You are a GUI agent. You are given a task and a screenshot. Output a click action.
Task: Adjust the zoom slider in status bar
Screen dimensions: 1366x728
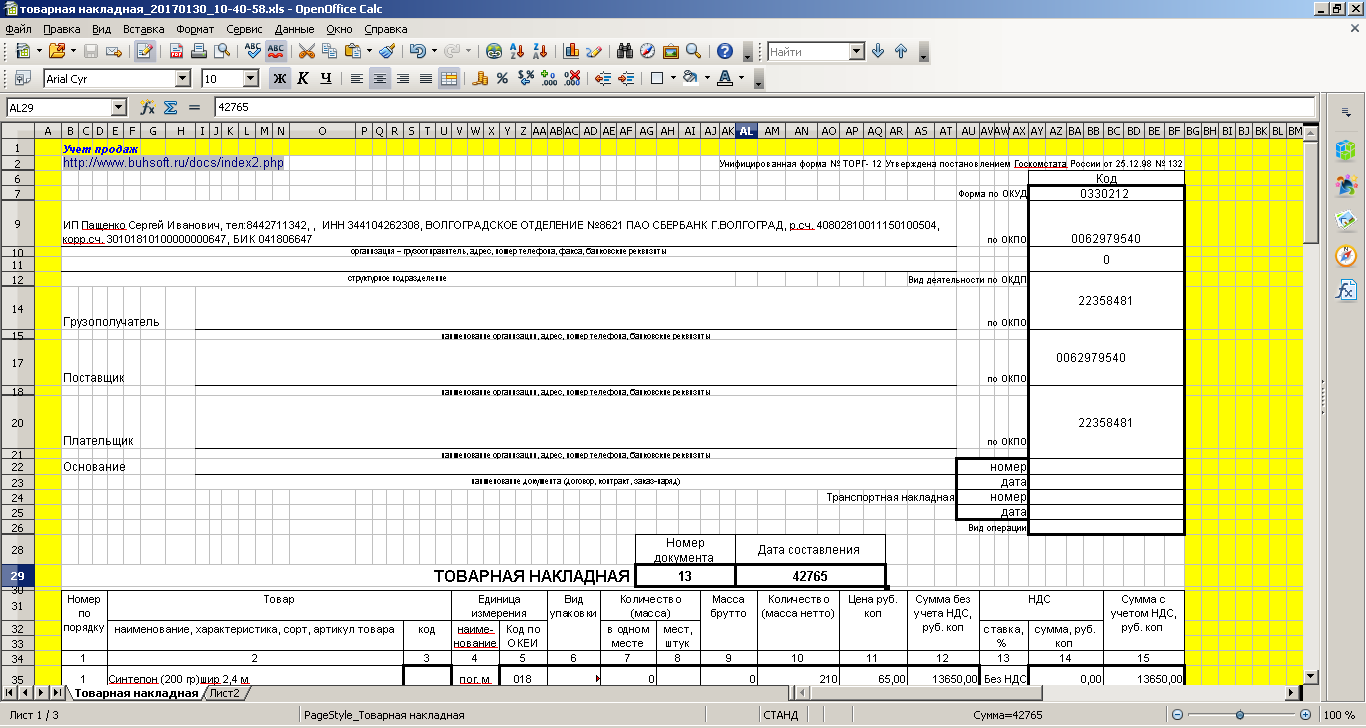(1240, 715)
